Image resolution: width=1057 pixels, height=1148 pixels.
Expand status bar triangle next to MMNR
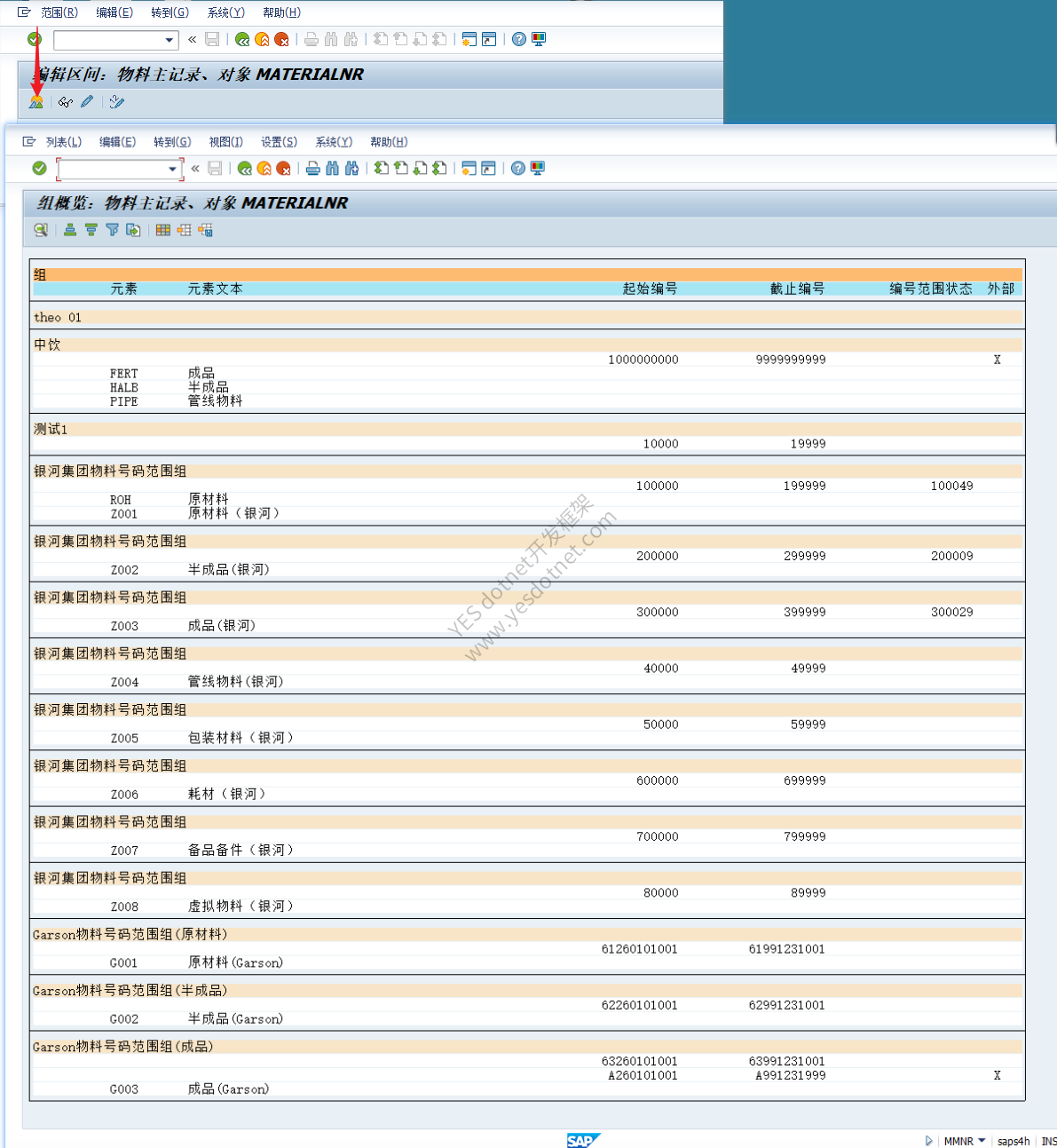(929, 1141)
